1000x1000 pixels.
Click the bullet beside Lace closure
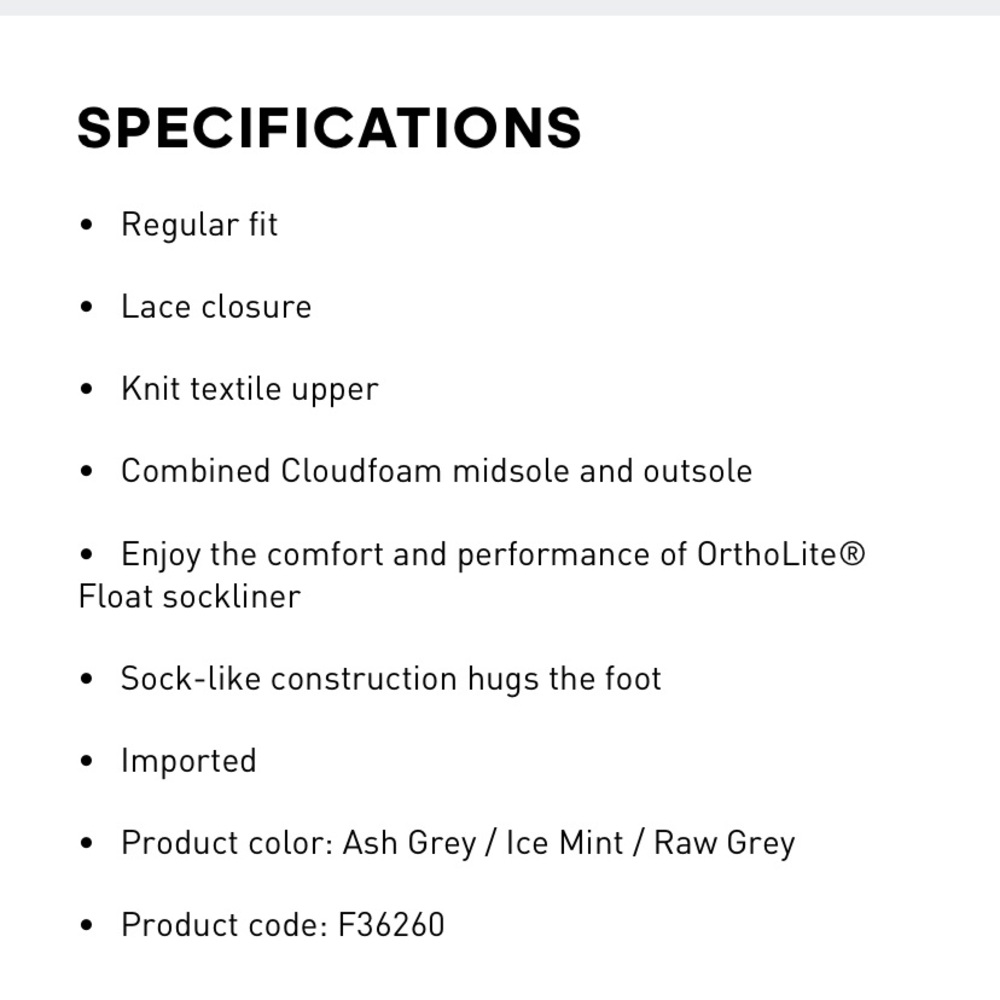coord(87,307)
